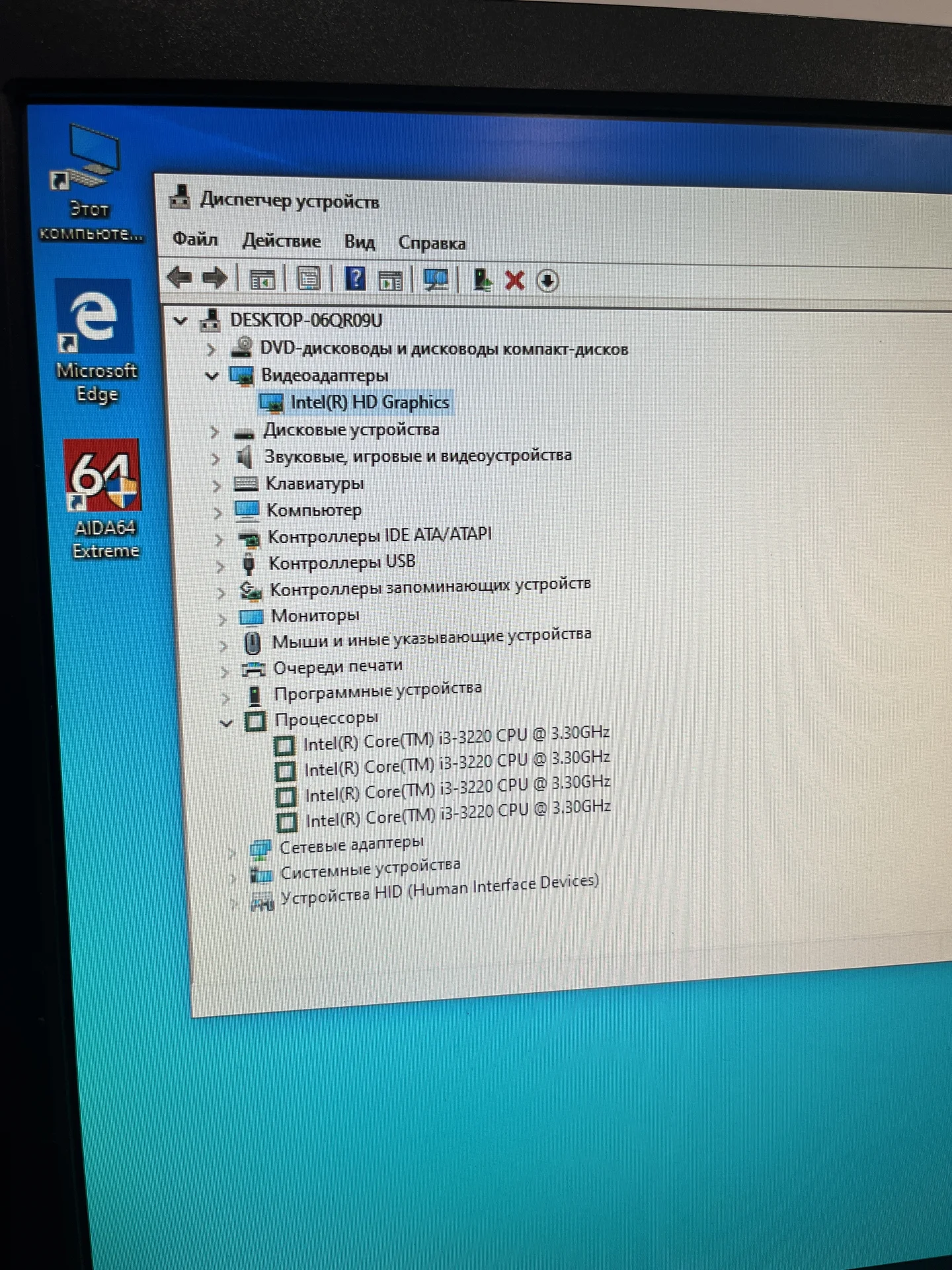952x1270 pixels.
Task: Click the Клавиатуры keyboard icon
Action: click(246, 484)
